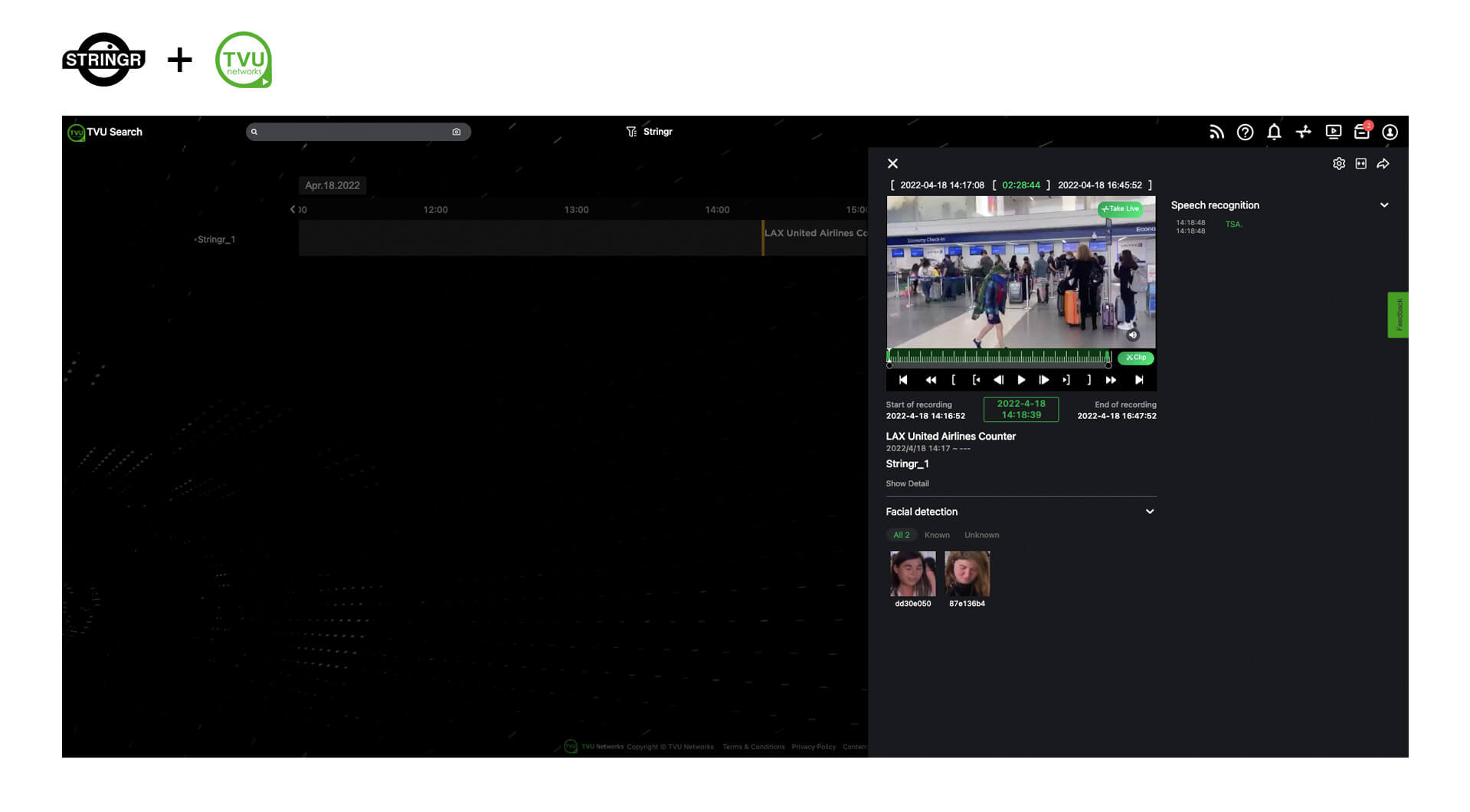Click the end timestamp 2022-04-18 16:45:52
Image resolution: width=1470 pixels, height=812 pixels.
click(1100, 185)
